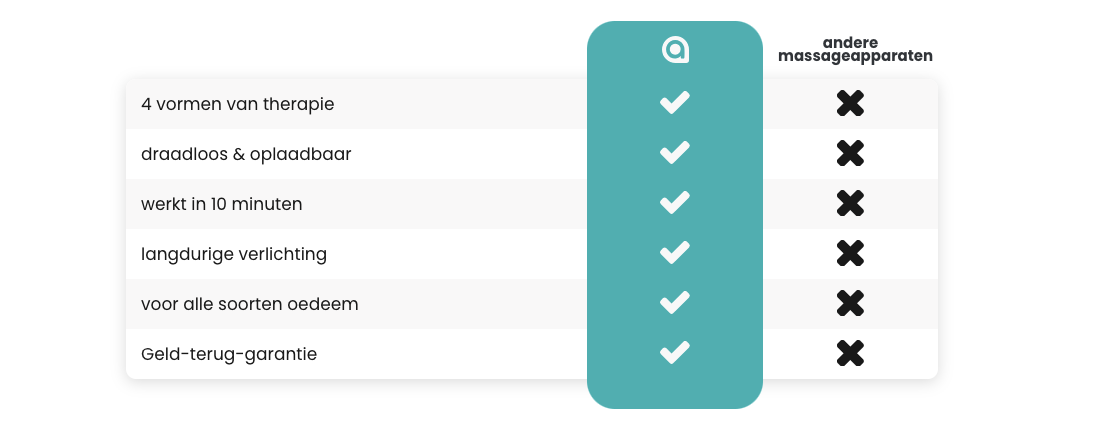
Task: Select the 4 vormen van therapie row label
Action: tap(237, 104)
